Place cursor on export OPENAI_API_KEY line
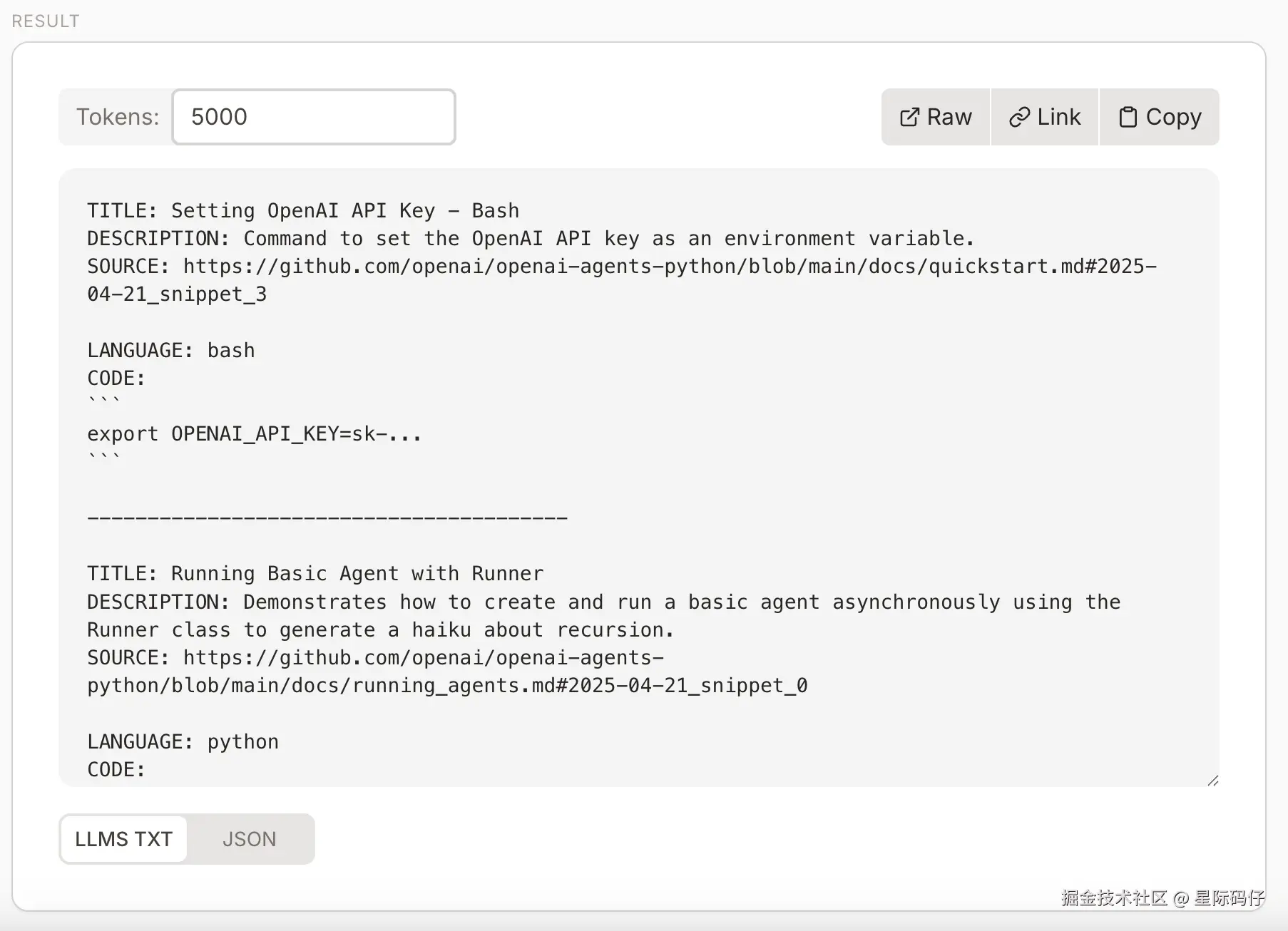Screen dimensions: 1288x931 [254, 434]
